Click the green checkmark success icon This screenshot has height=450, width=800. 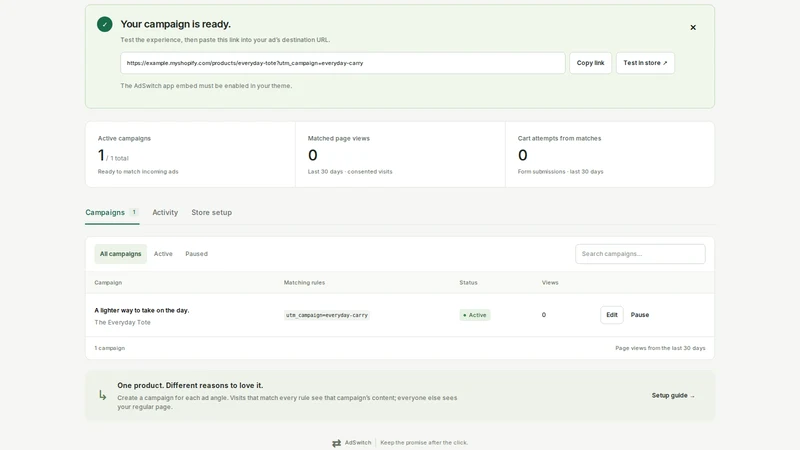[x=105, y=24]
